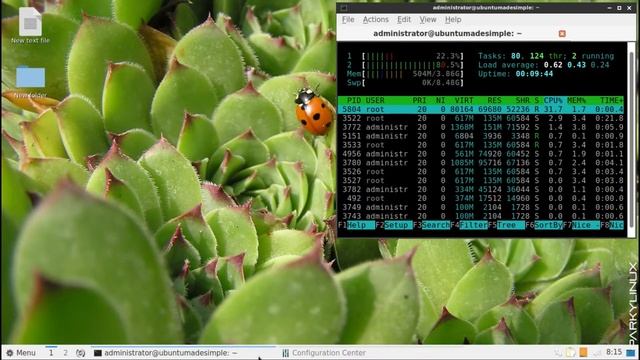Select the process row with PID 3522
Viewport: 640px width, 360px height.
(481, 118)
